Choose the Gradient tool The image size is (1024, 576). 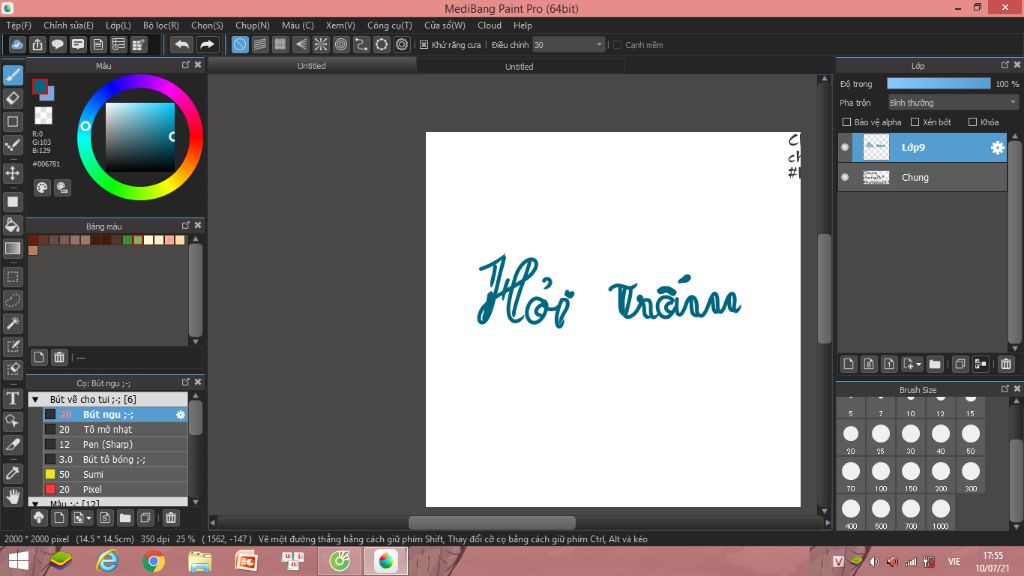tap(13, 248)
